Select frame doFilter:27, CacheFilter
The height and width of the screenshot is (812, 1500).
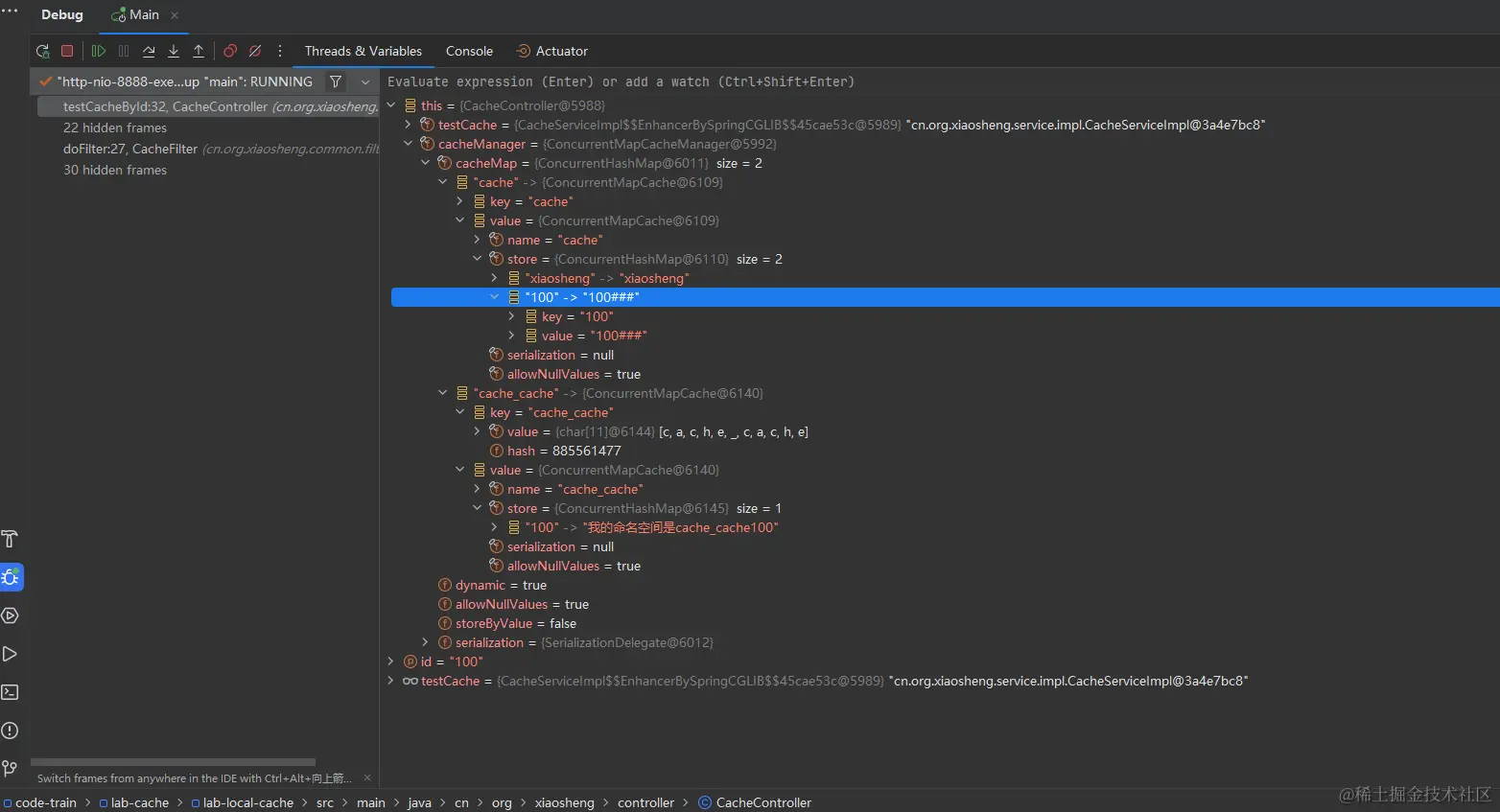tap(208, 149)
